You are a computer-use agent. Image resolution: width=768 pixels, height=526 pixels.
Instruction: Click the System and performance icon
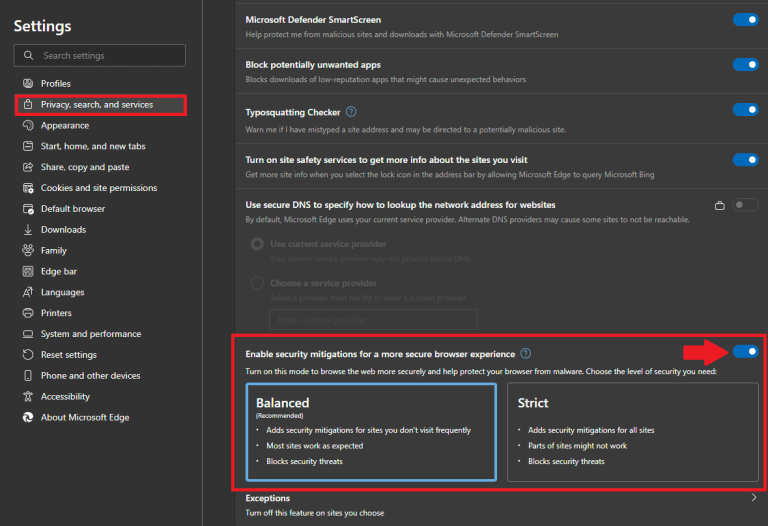[x=28, y=334]
